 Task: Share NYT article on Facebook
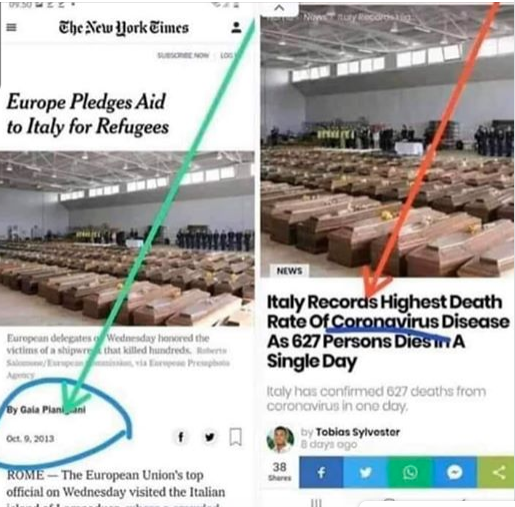181,437
